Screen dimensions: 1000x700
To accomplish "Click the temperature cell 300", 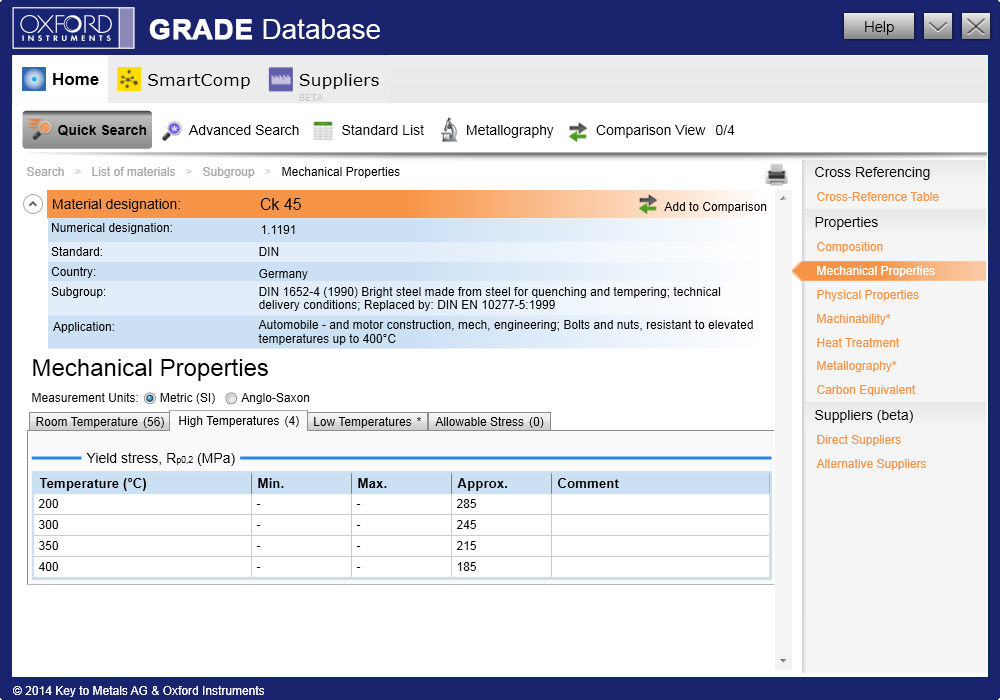I will (142, 525).
